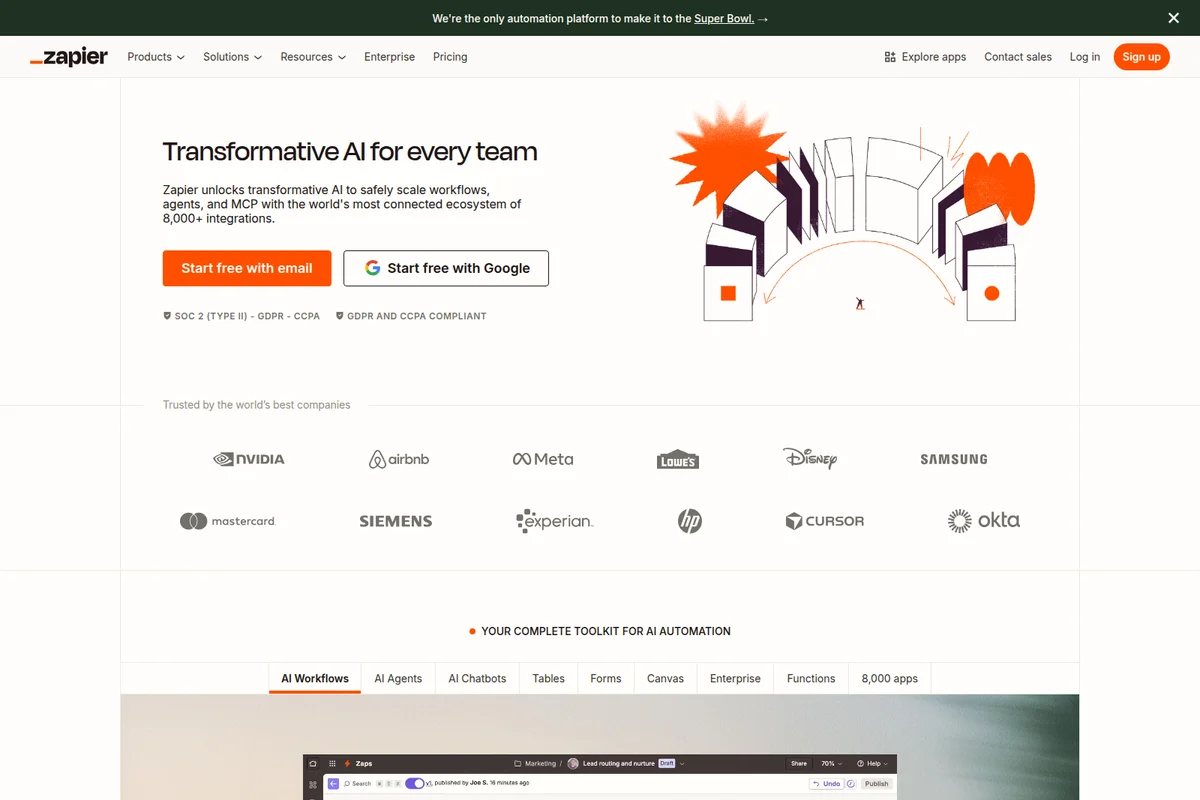Open the Marketing folder icon in the editor breadcrumb

coord(518,762)
